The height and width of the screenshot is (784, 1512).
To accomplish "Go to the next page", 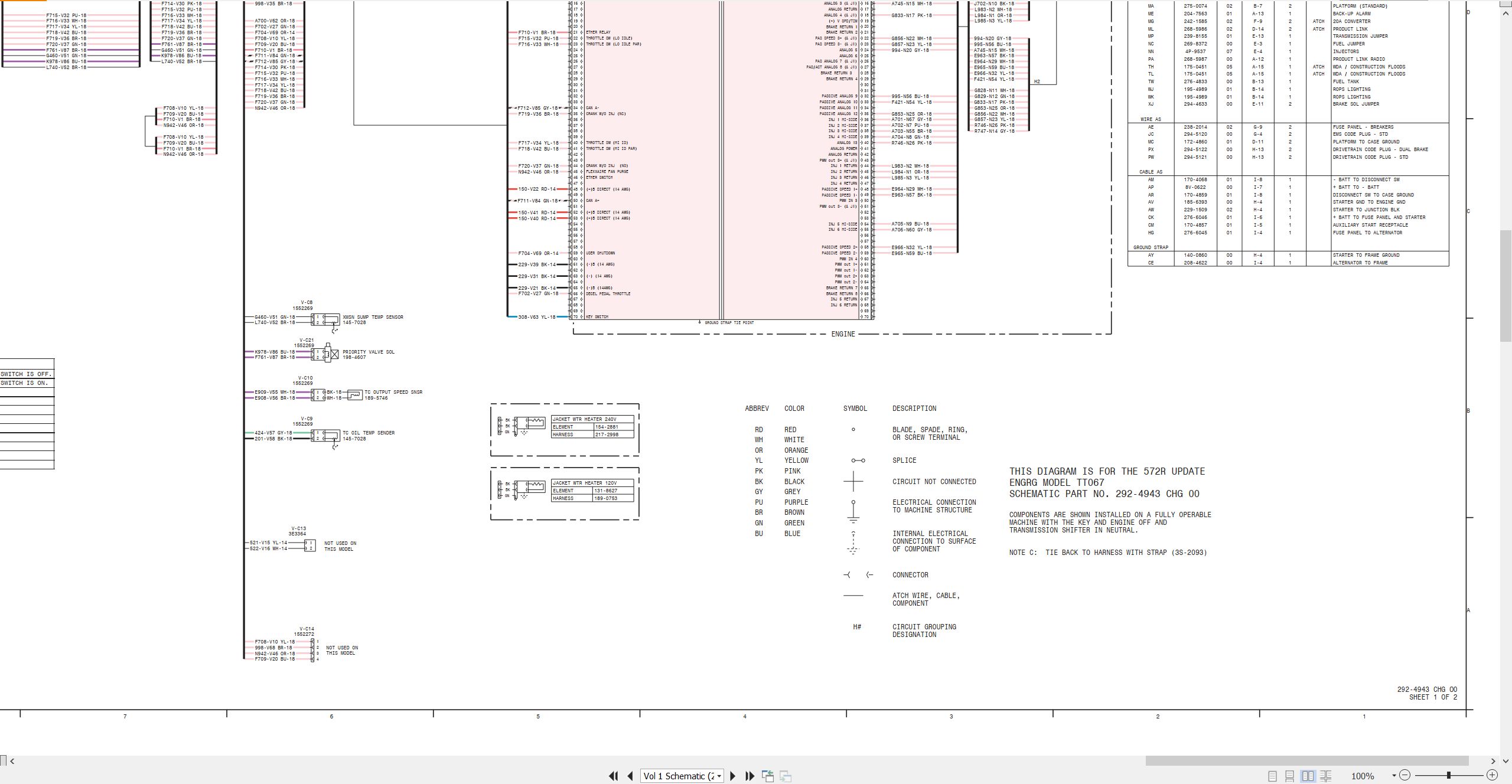I will coord(733,776).
